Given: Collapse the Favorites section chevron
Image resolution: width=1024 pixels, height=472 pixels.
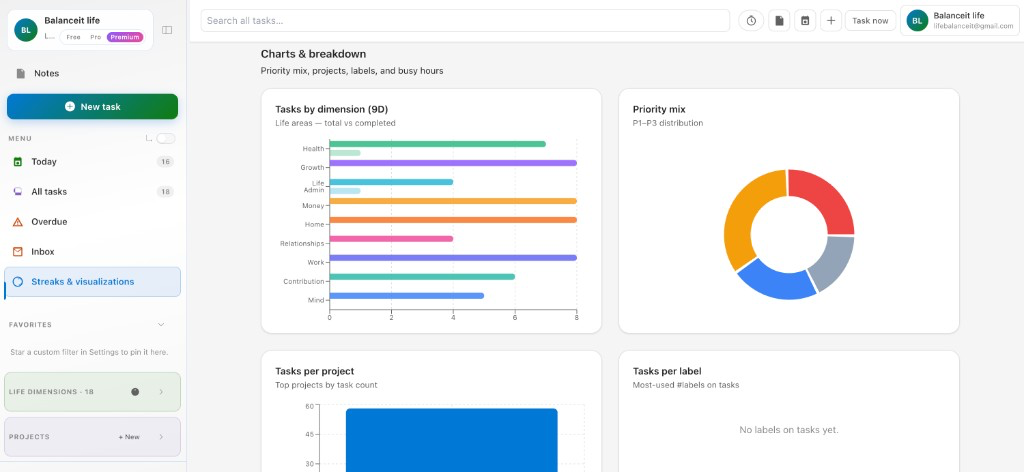Looking at the screenshot, I should [161, 324].
